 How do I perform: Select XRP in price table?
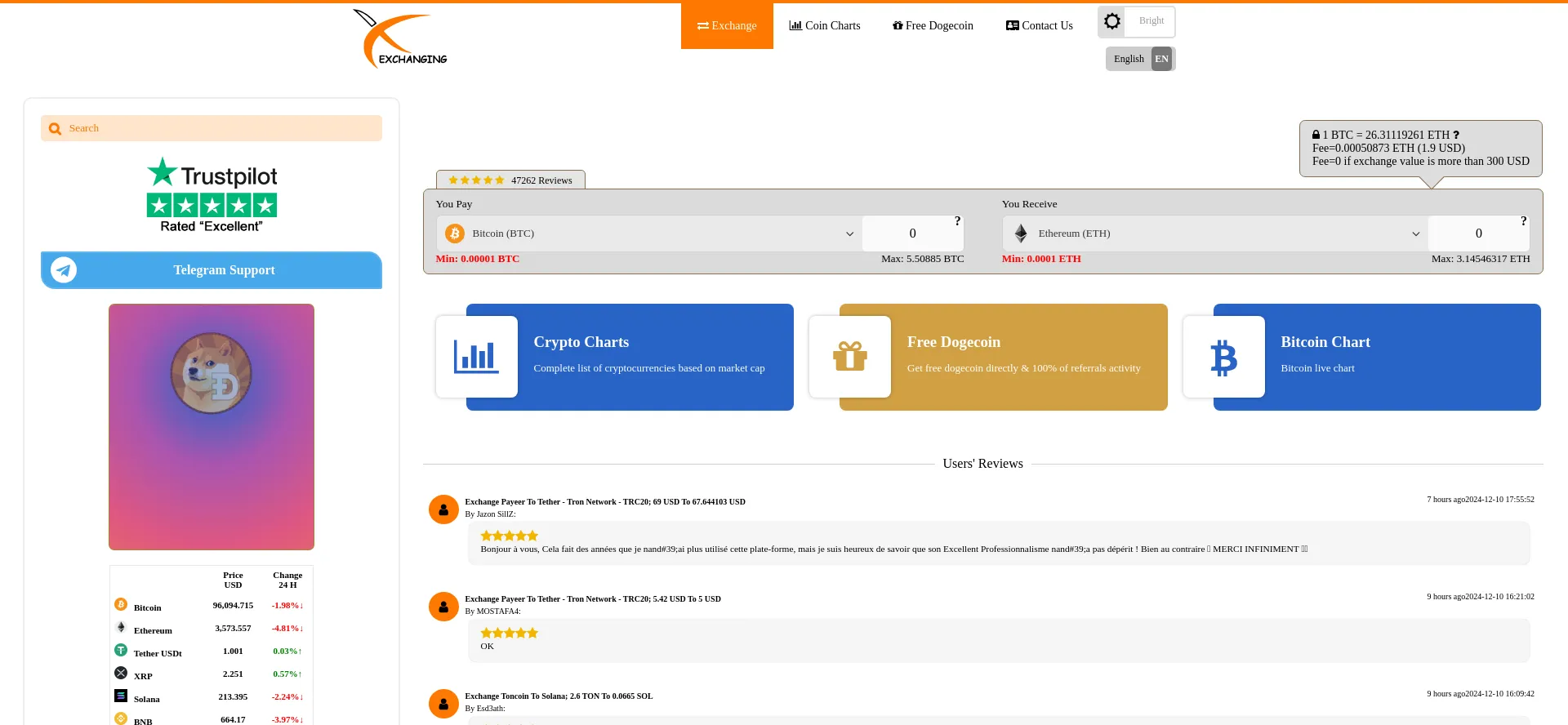[x=211, y=674]
